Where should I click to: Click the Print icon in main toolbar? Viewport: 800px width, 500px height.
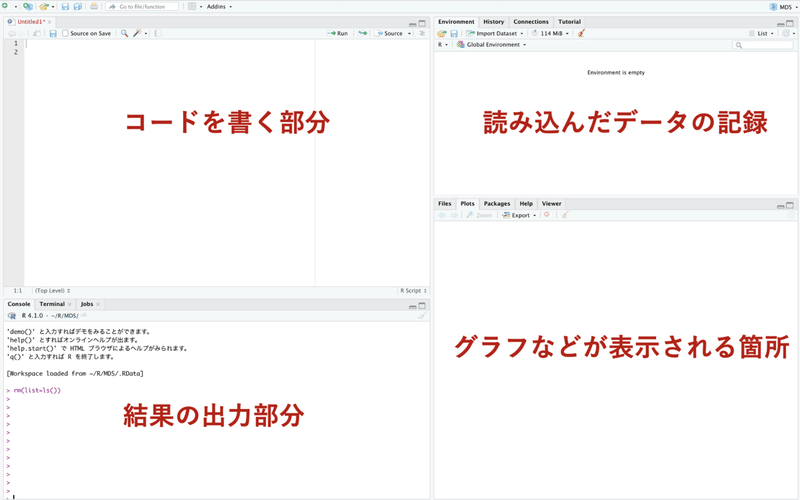pos(94,7)
